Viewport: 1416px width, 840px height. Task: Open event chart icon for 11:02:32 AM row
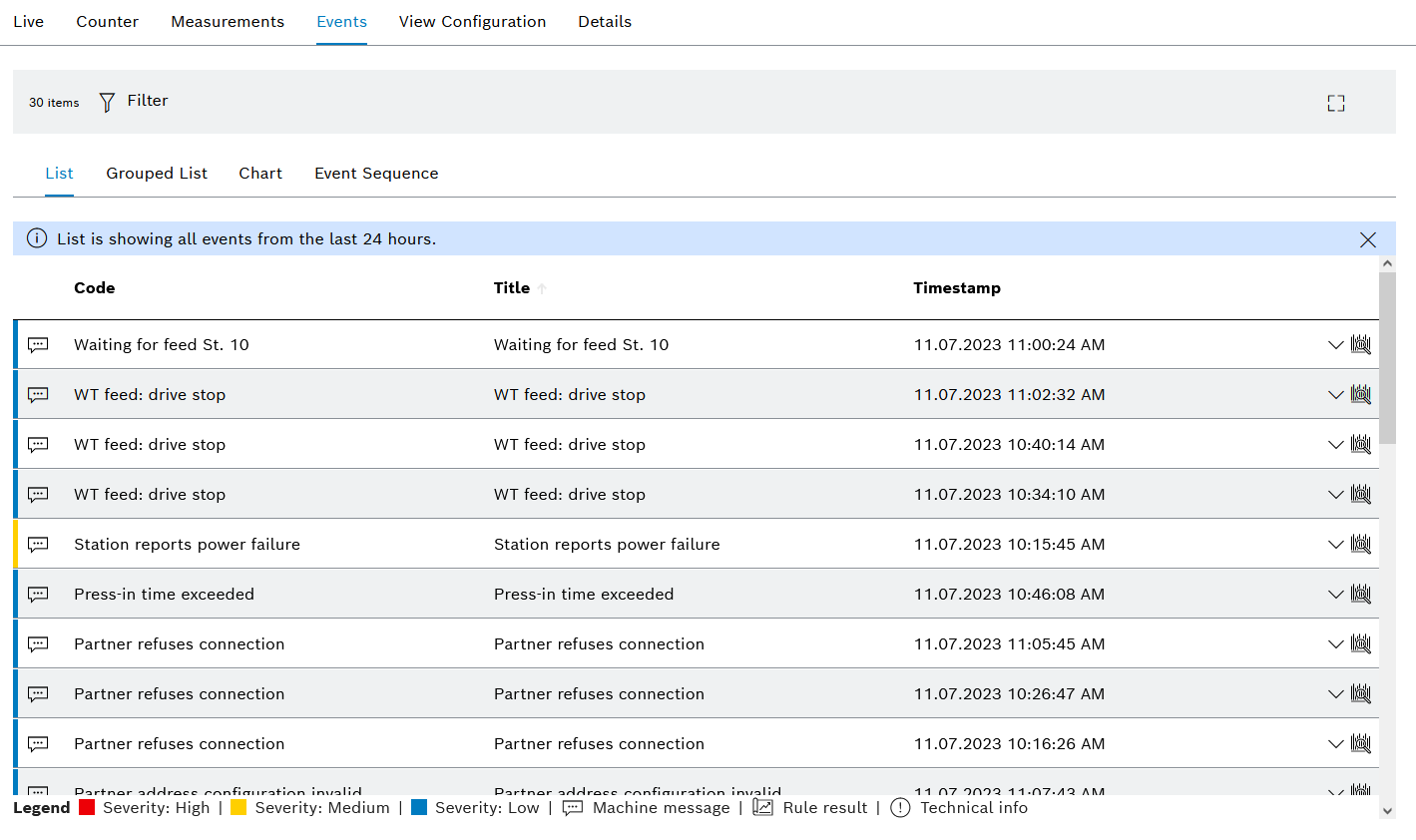click(1361, 394)
